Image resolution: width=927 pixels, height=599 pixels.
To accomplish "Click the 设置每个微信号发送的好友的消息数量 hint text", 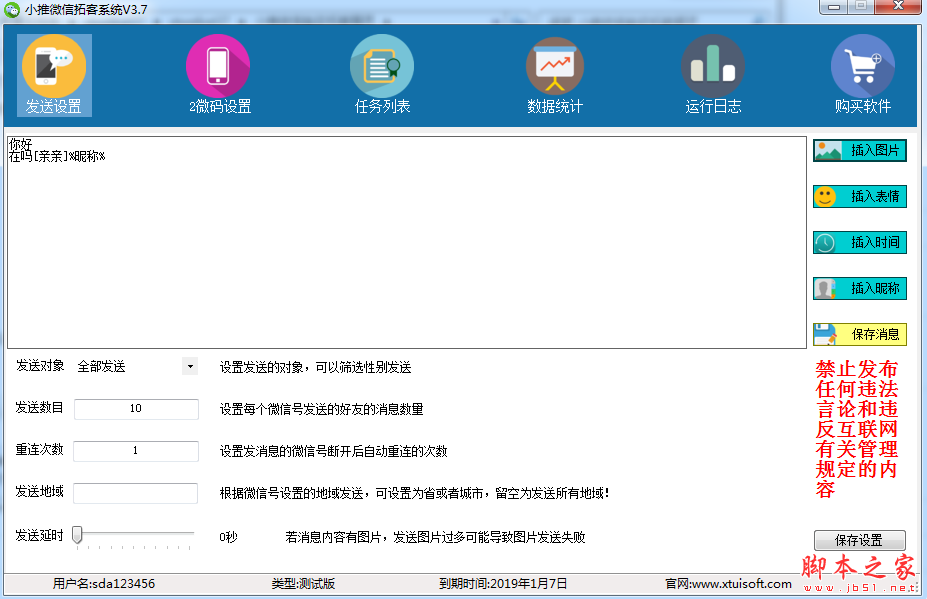I will [322, 409].
